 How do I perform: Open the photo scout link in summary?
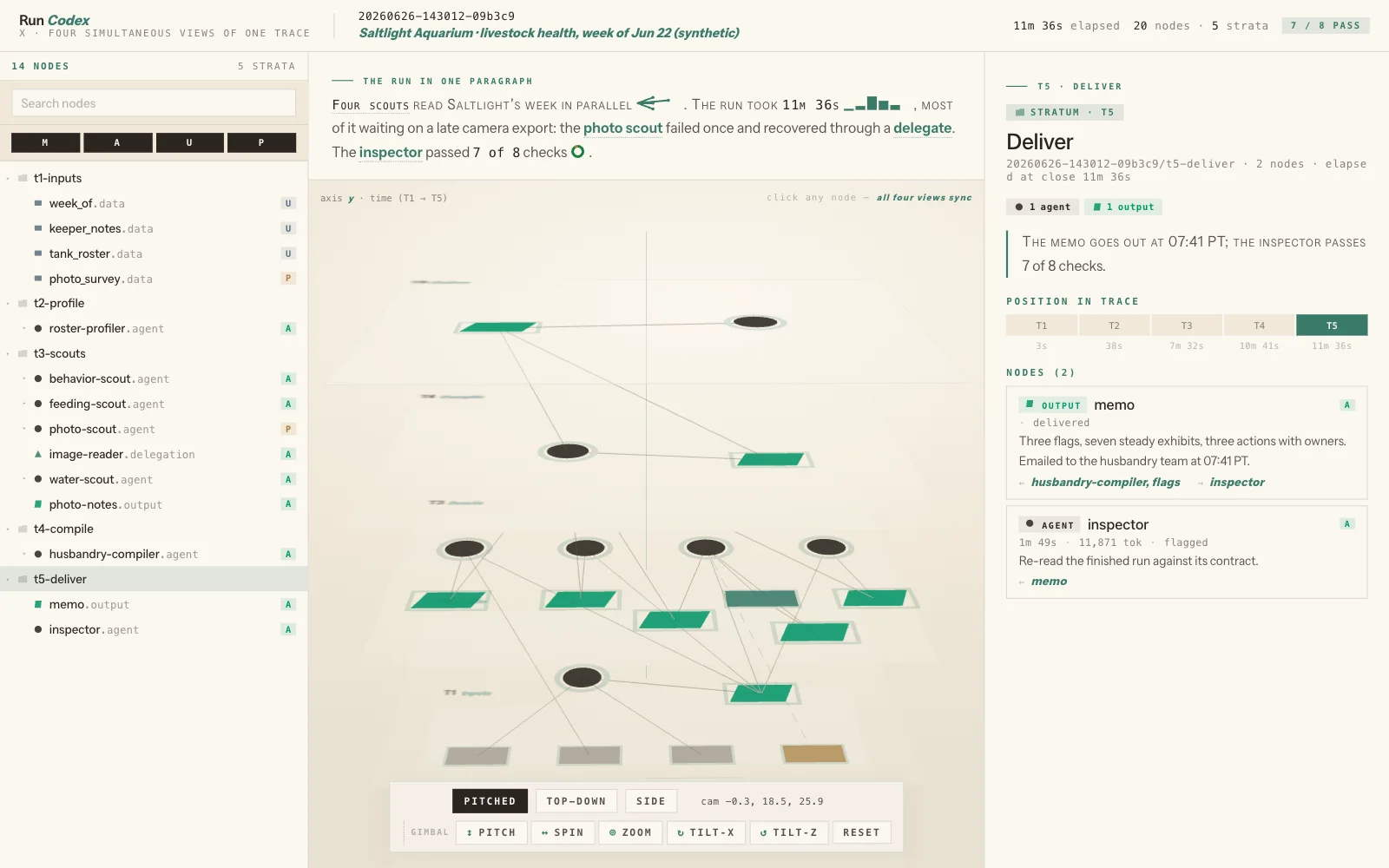tap(622, 128)
